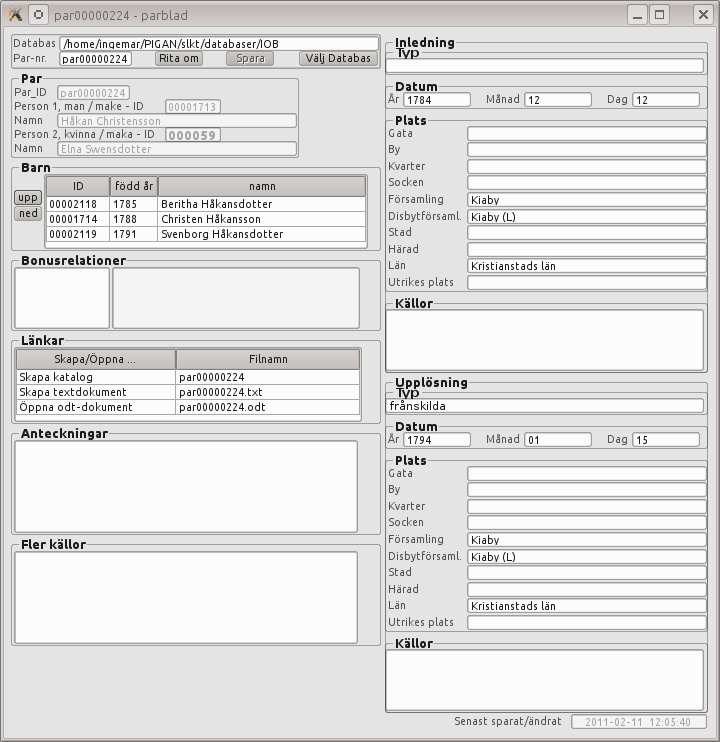The height and width of the screenshot is (742, 720).
Task: Click the Inledning År field showing 1784
Action: (437, 100)
